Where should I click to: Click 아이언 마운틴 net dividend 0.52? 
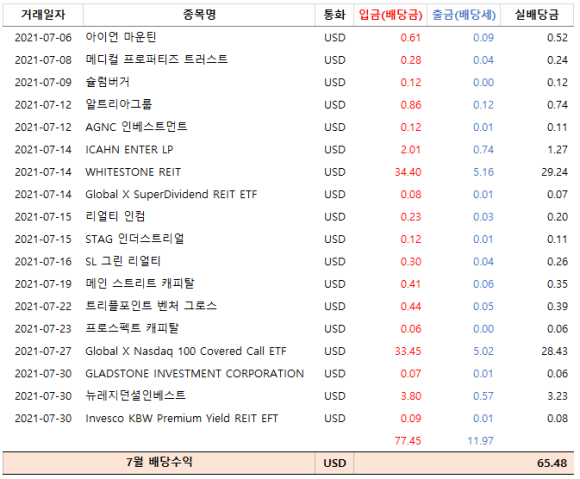tap(557, 38)
